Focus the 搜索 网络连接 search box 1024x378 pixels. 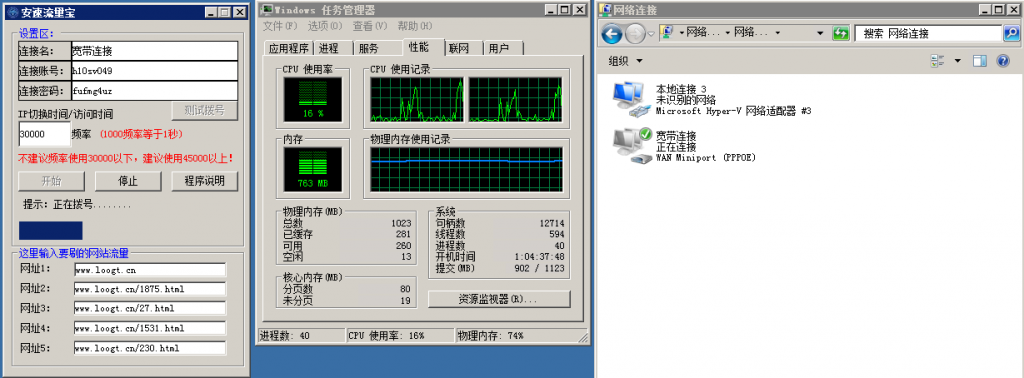click(929, 33)
